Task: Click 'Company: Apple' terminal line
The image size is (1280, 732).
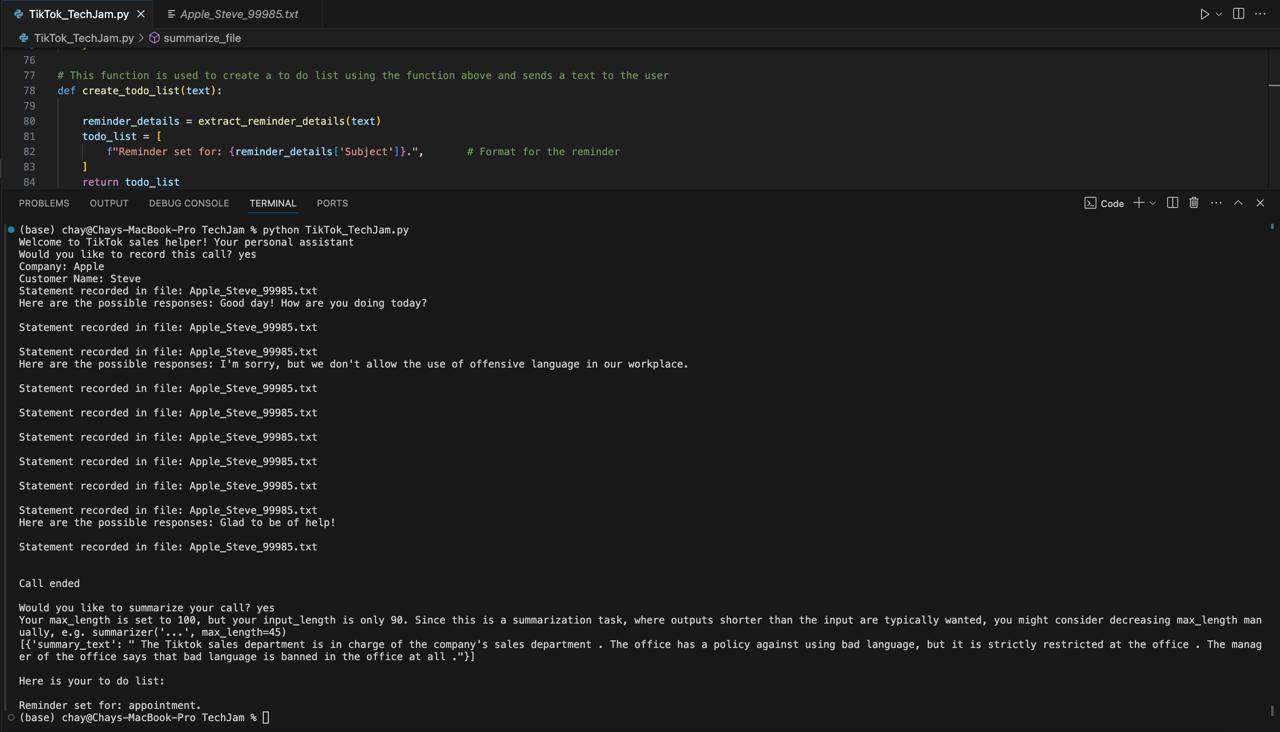Action: click(x=61, y=266)
